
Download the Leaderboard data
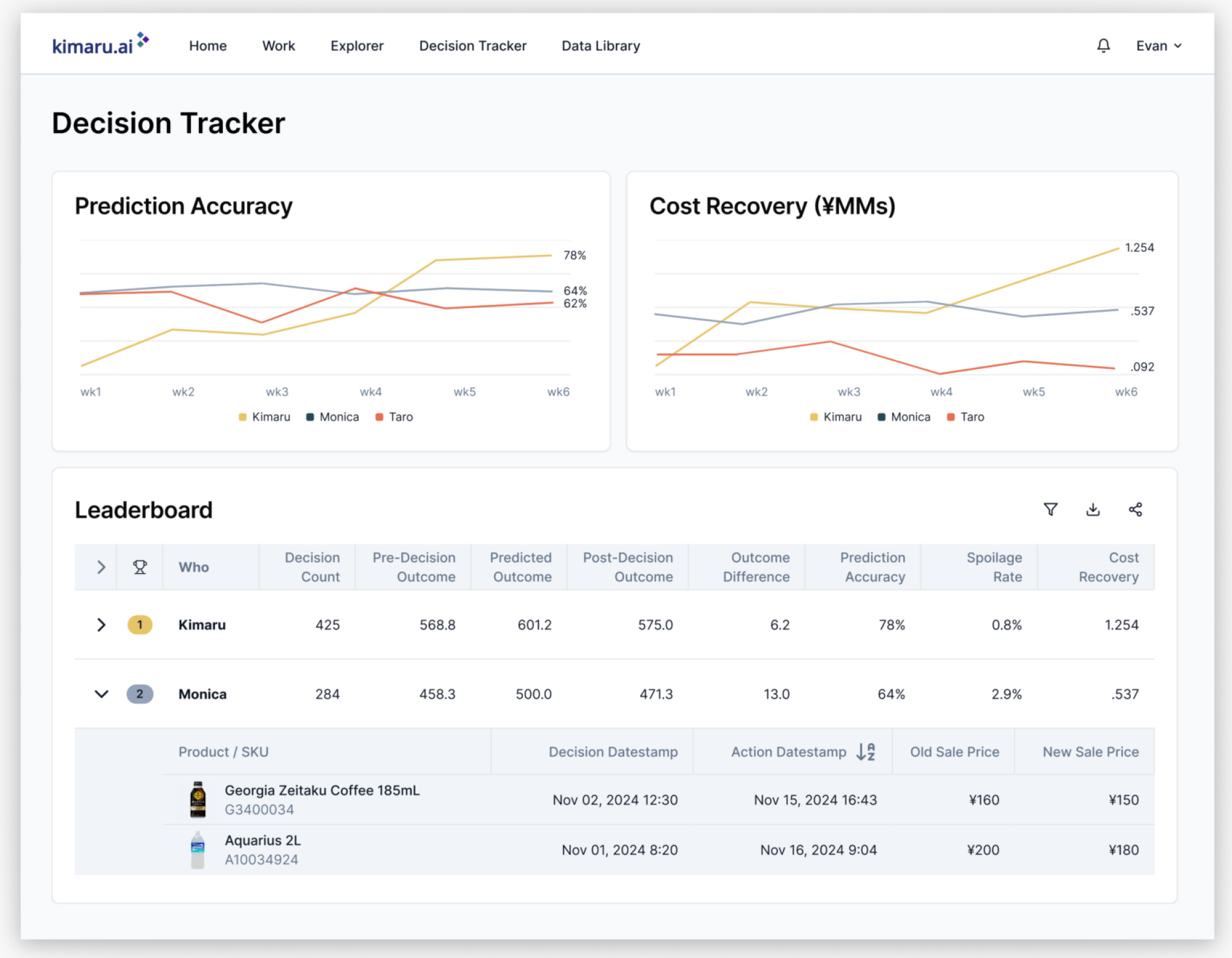1093,509
